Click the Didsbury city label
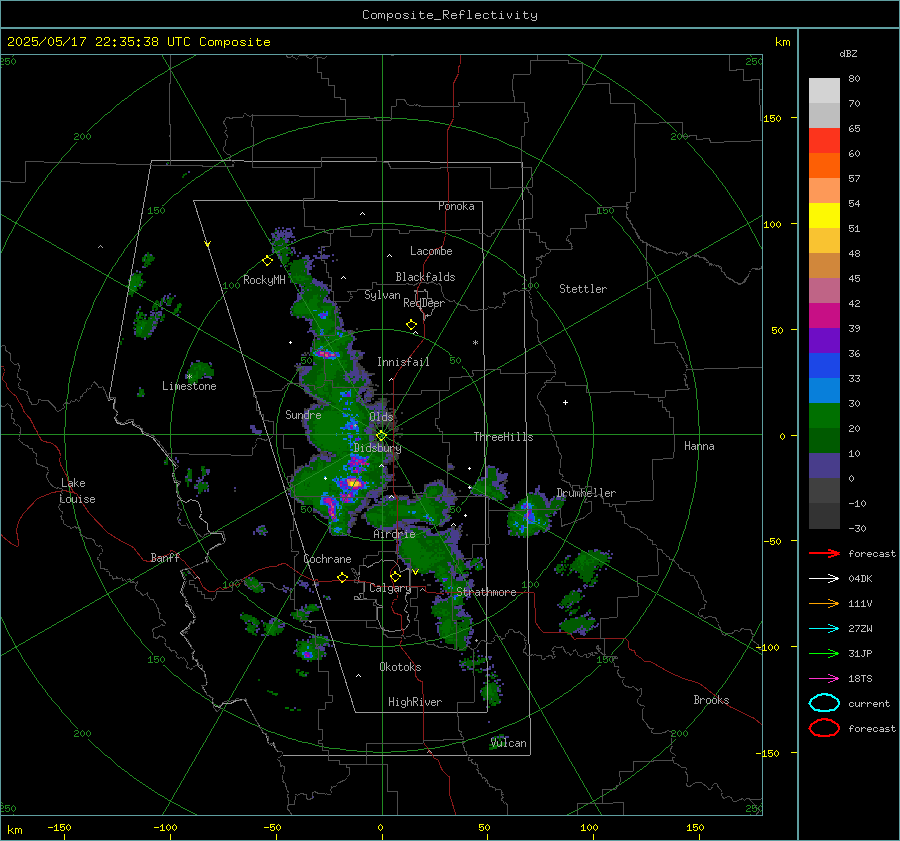The image size is (900, 841). point(378,448)
